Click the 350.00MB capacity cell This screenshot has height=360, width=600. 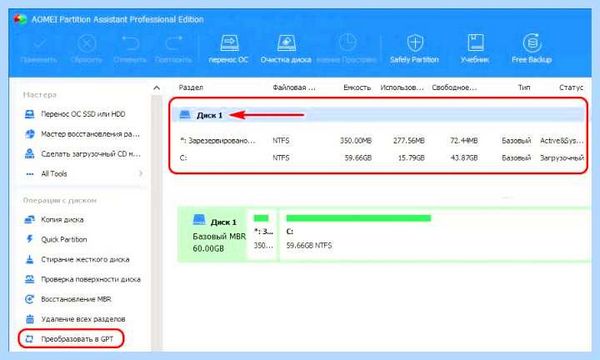(356, 140)
